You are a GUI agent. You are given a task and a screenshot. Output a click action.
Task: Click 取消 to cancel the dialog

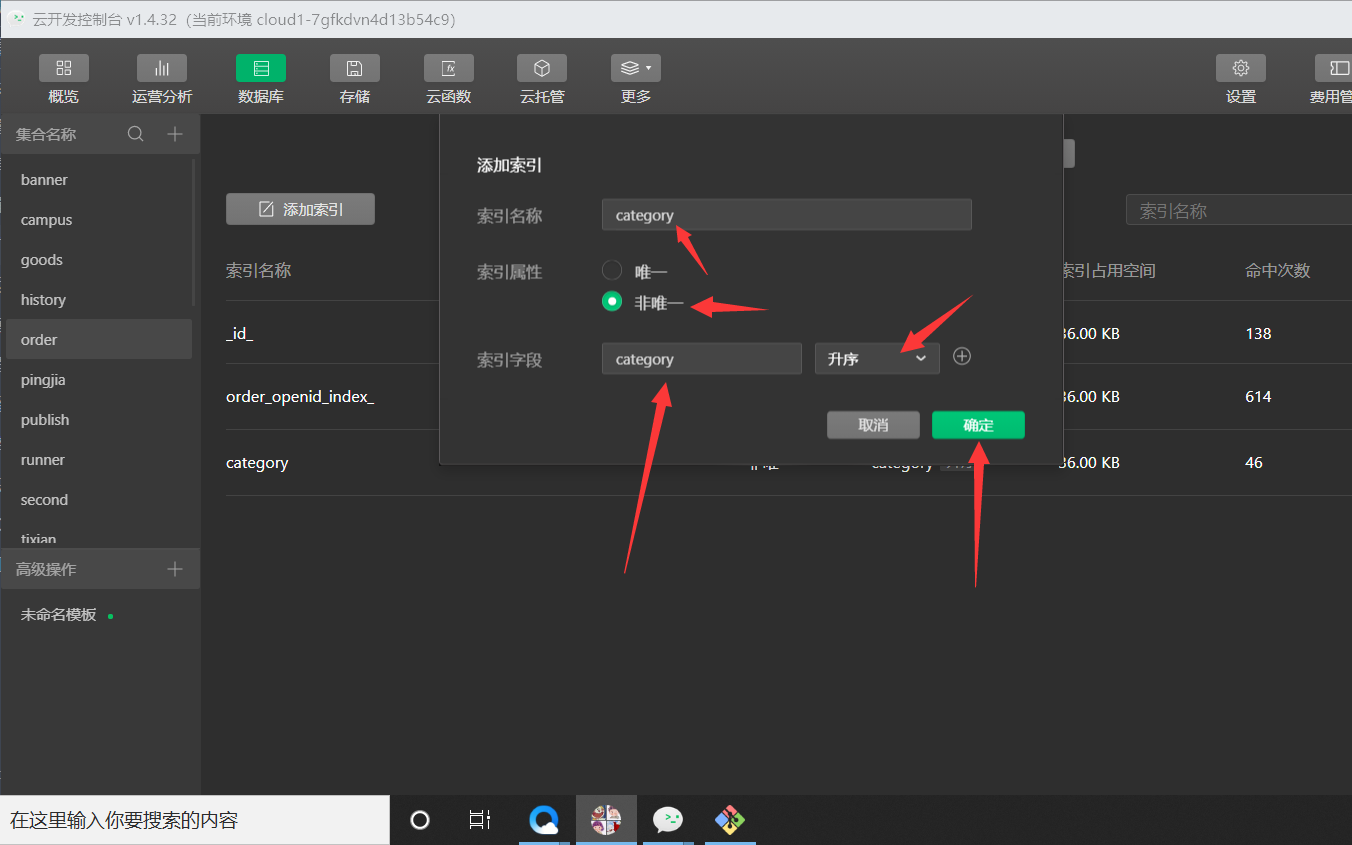[x=873, y=425]
